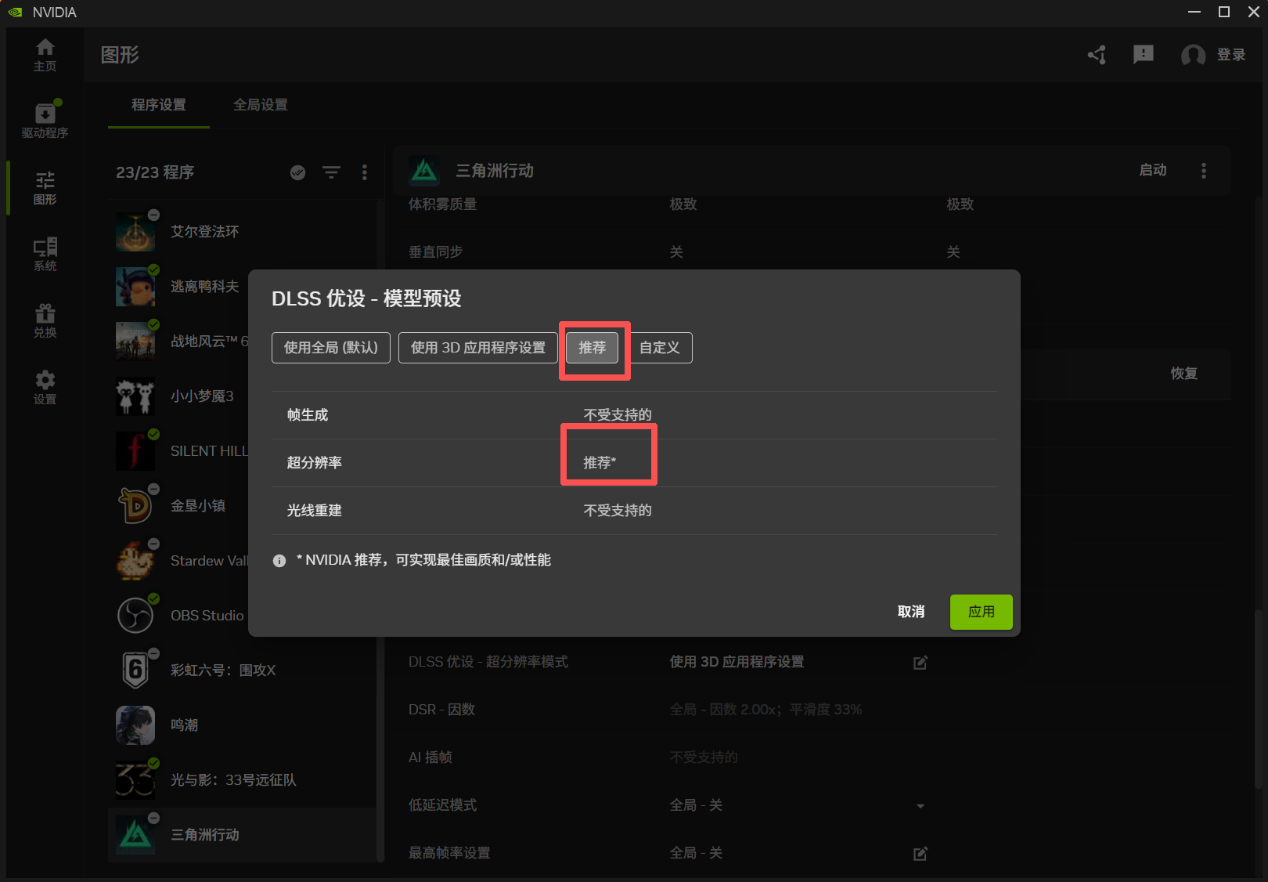The width and height of the screenshot is (1268, 882).
Task: Open the three-dot menu in program list header
Action: tap(364, 172)
